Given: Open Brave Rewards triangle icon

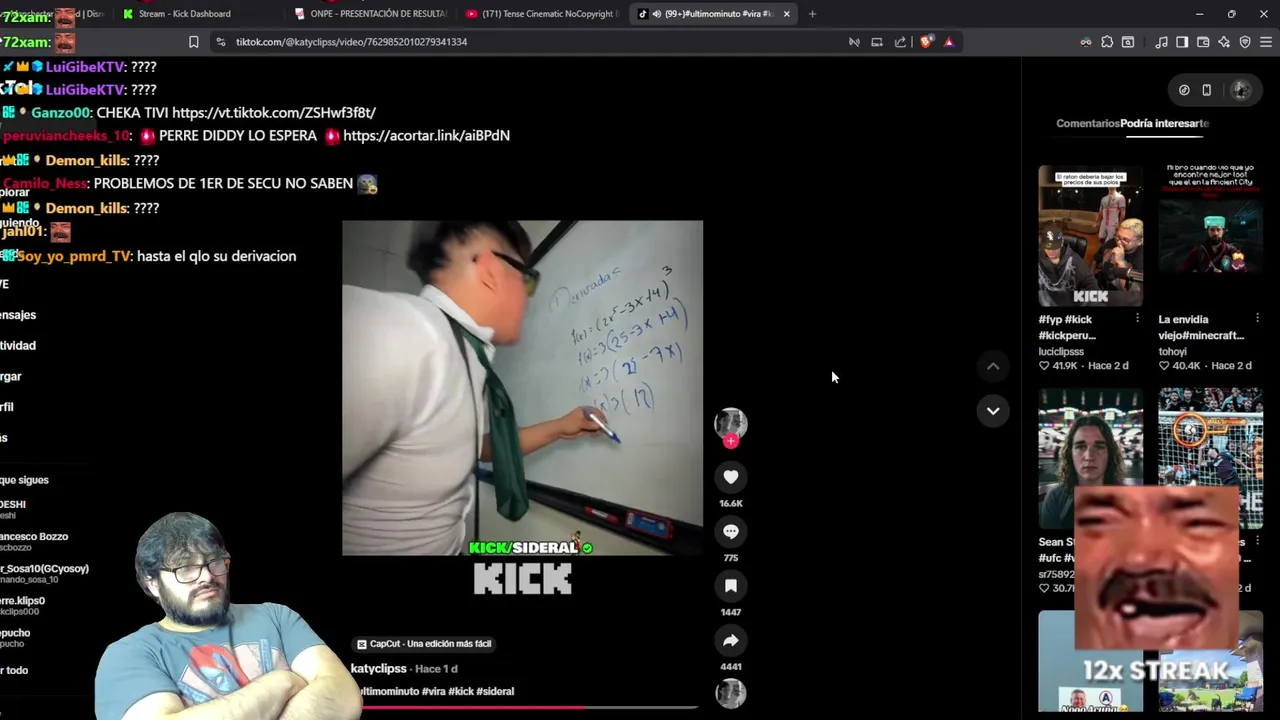Looking at the screenshot, I should [x=949, y=42].
